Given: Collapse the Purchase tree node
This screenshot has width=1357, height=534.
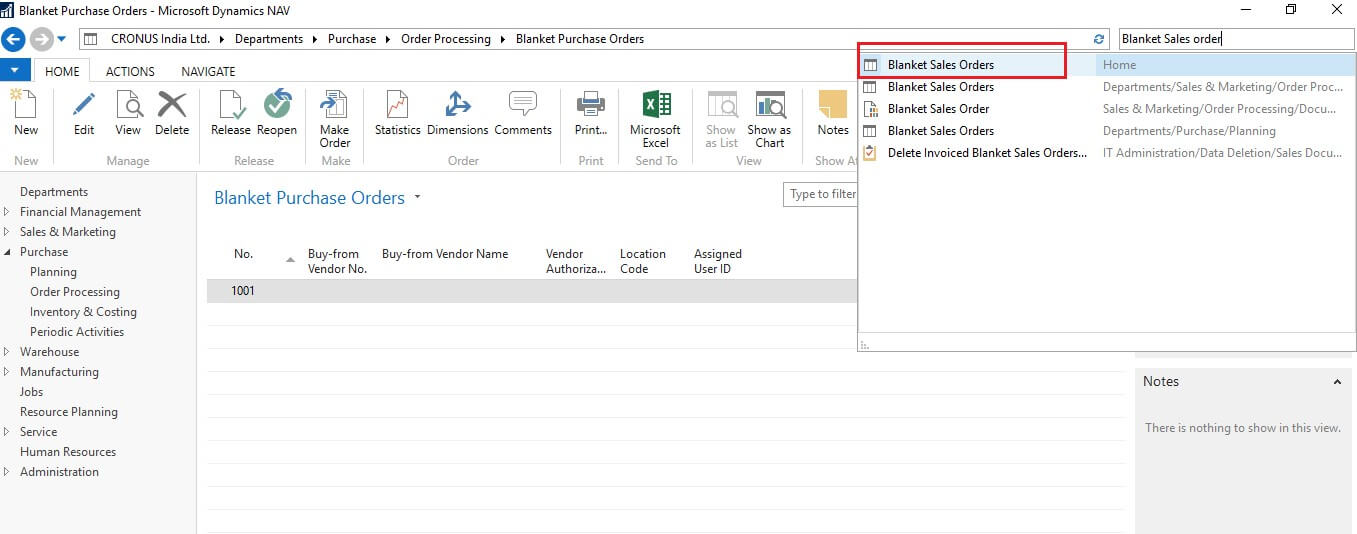Looking at the screenshot, I should tap(8, 252).
